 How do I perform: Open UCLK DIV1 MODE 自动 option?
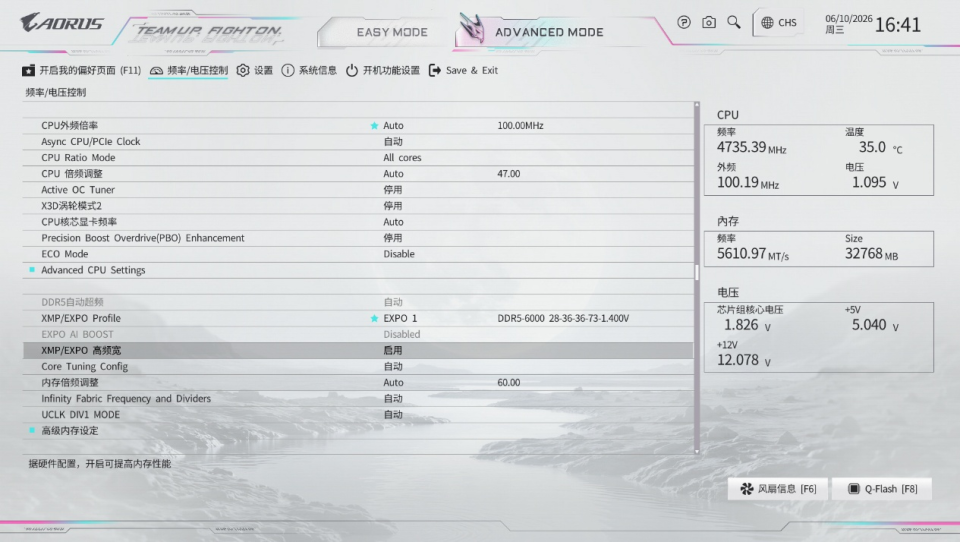(393, 415)
